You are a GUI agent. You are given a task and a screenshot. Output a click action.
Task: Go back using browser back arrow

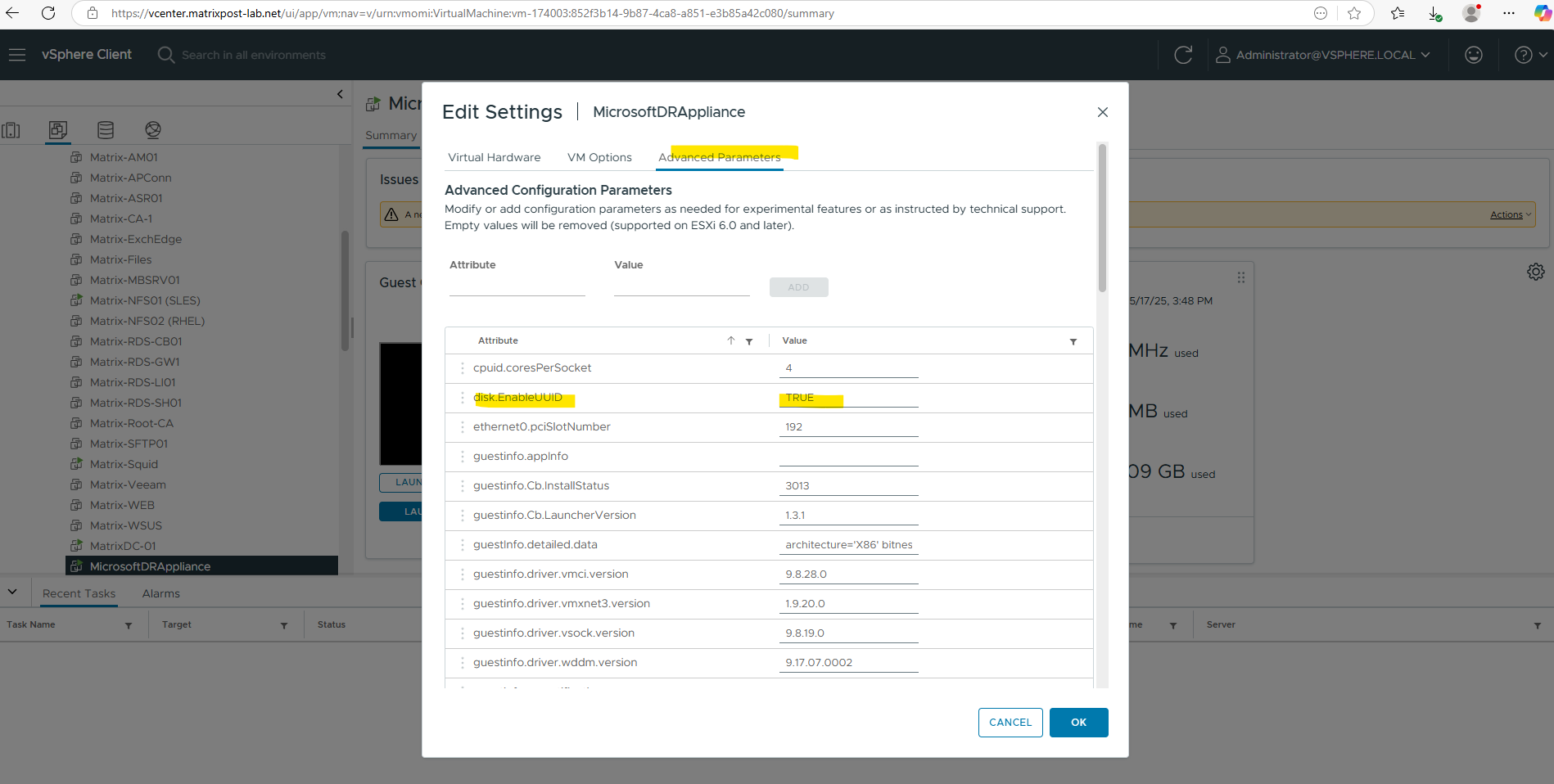click(12, 13)
